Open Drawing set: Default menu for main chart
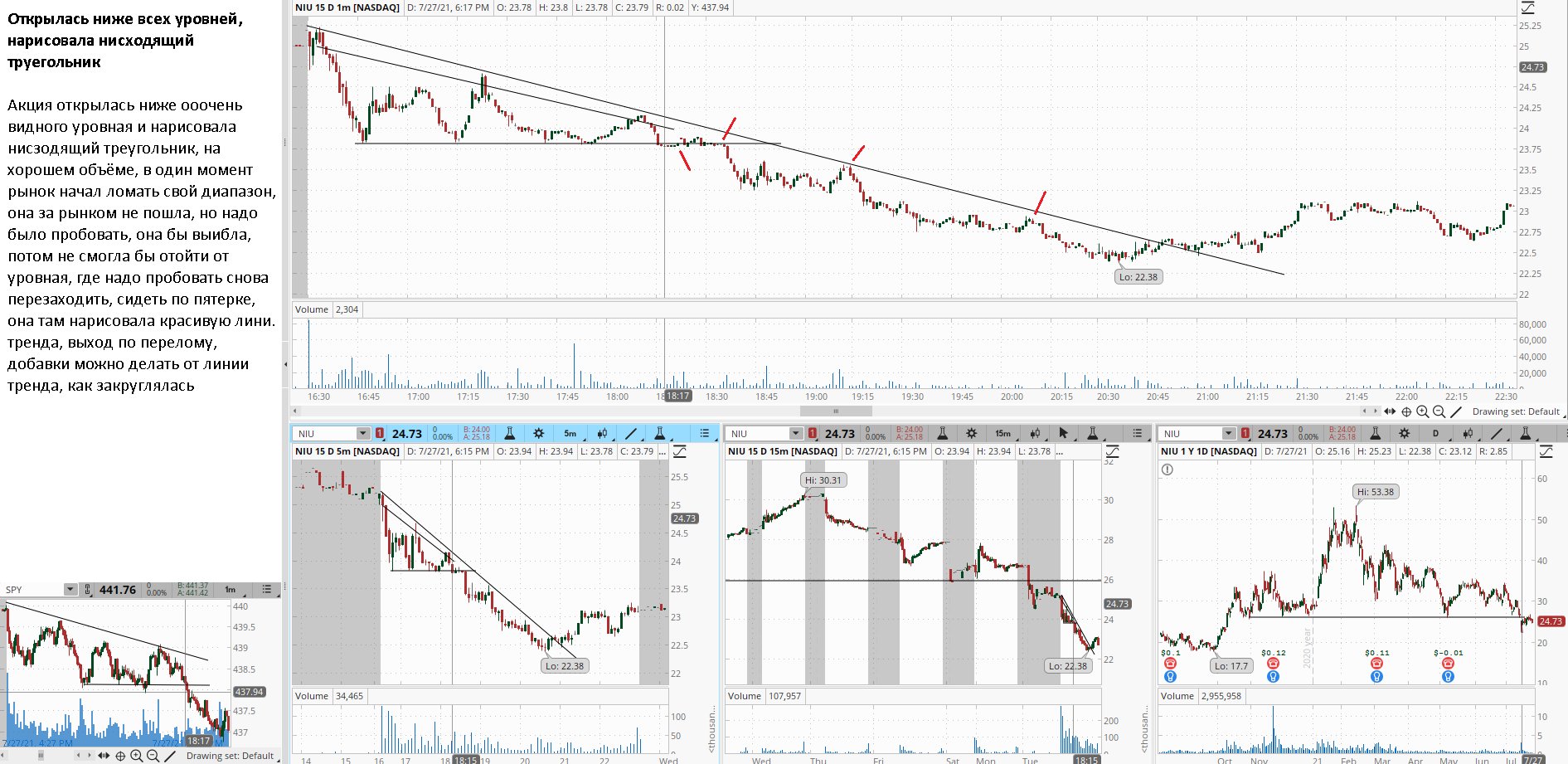 click(1518, 411)
